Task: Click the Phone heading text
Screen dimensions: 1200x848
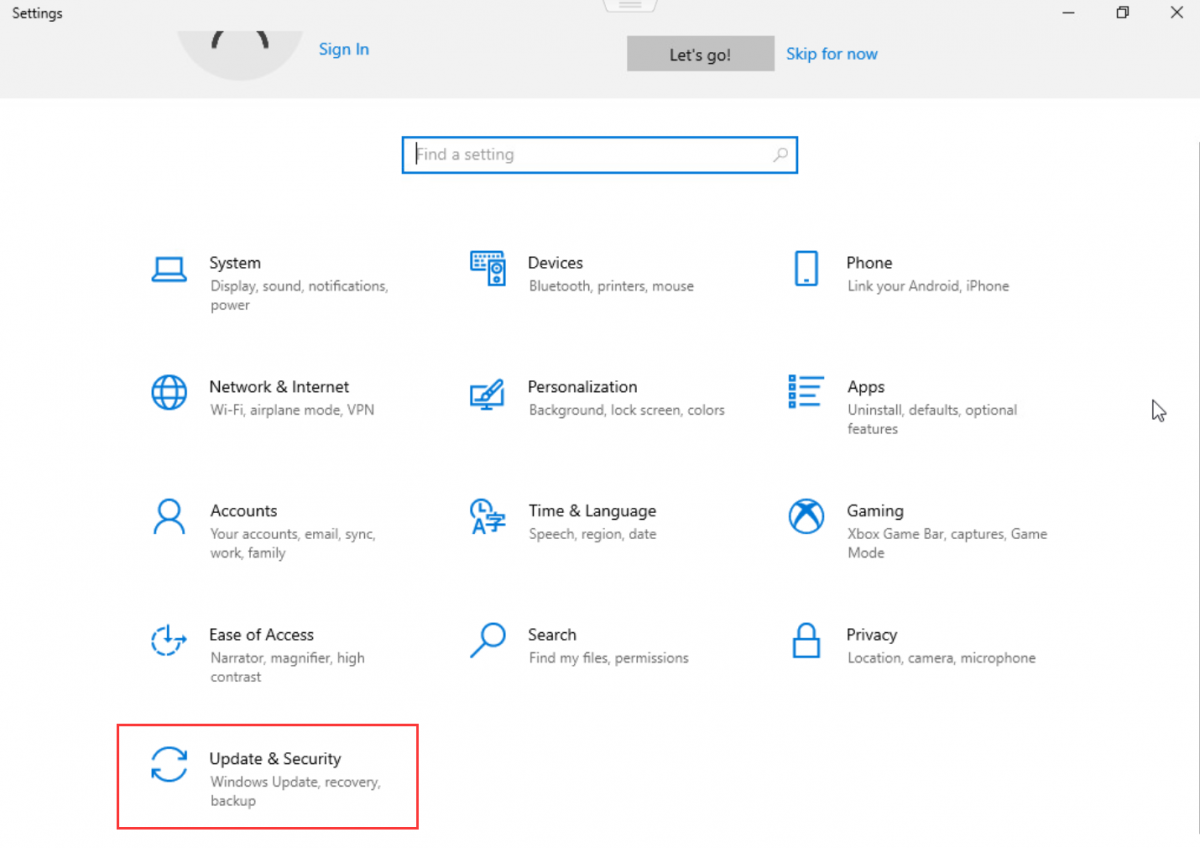Action: point(869,263)
